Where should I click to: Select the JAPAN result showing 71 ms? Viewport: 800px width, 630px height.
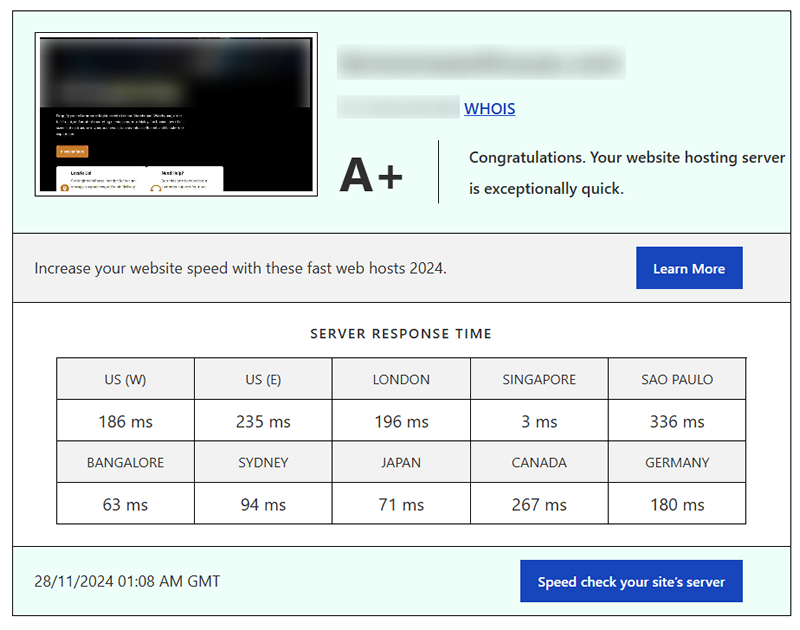click(400, 505)
